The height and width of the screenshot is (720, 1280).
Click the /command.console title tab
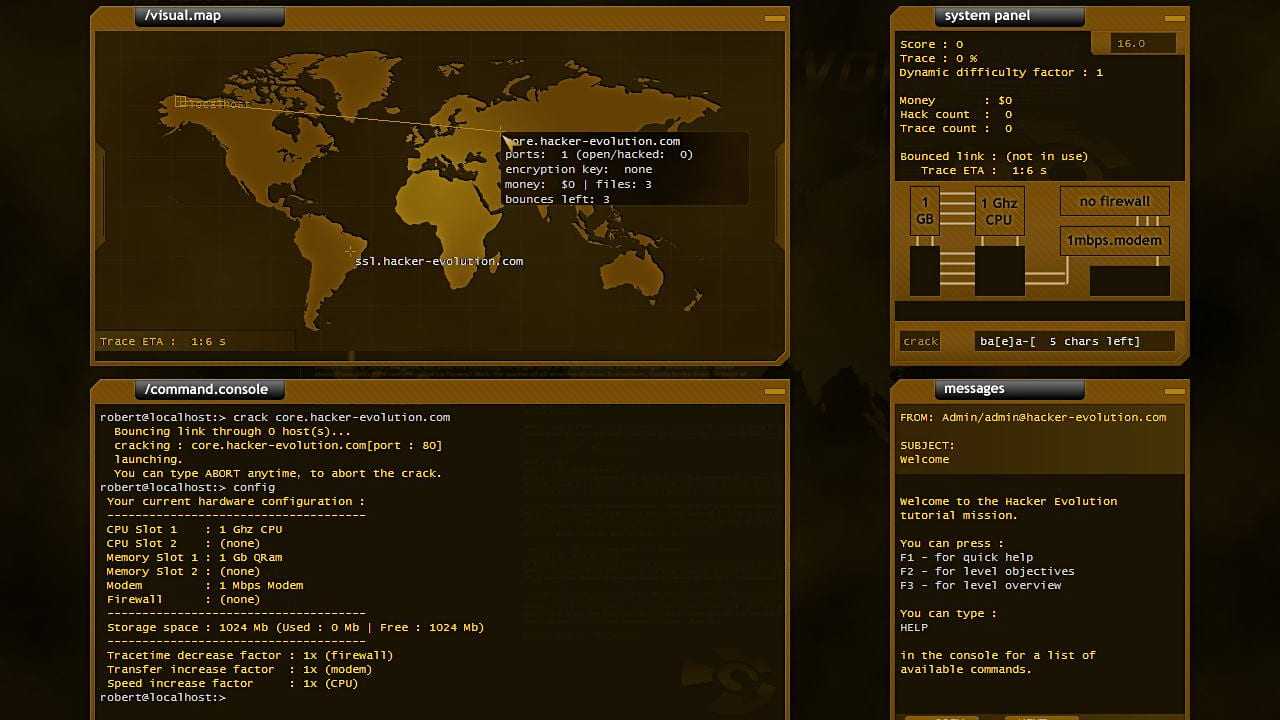coord(209,389)
